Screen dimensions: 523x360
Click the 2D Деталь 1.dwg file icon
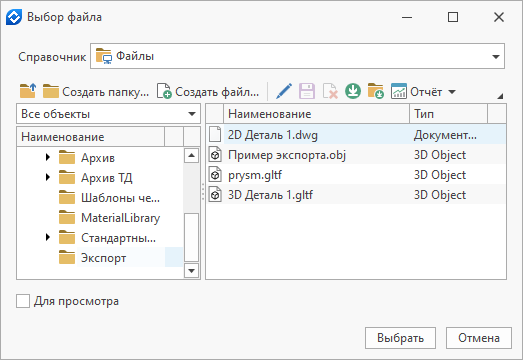pos(215,134)
